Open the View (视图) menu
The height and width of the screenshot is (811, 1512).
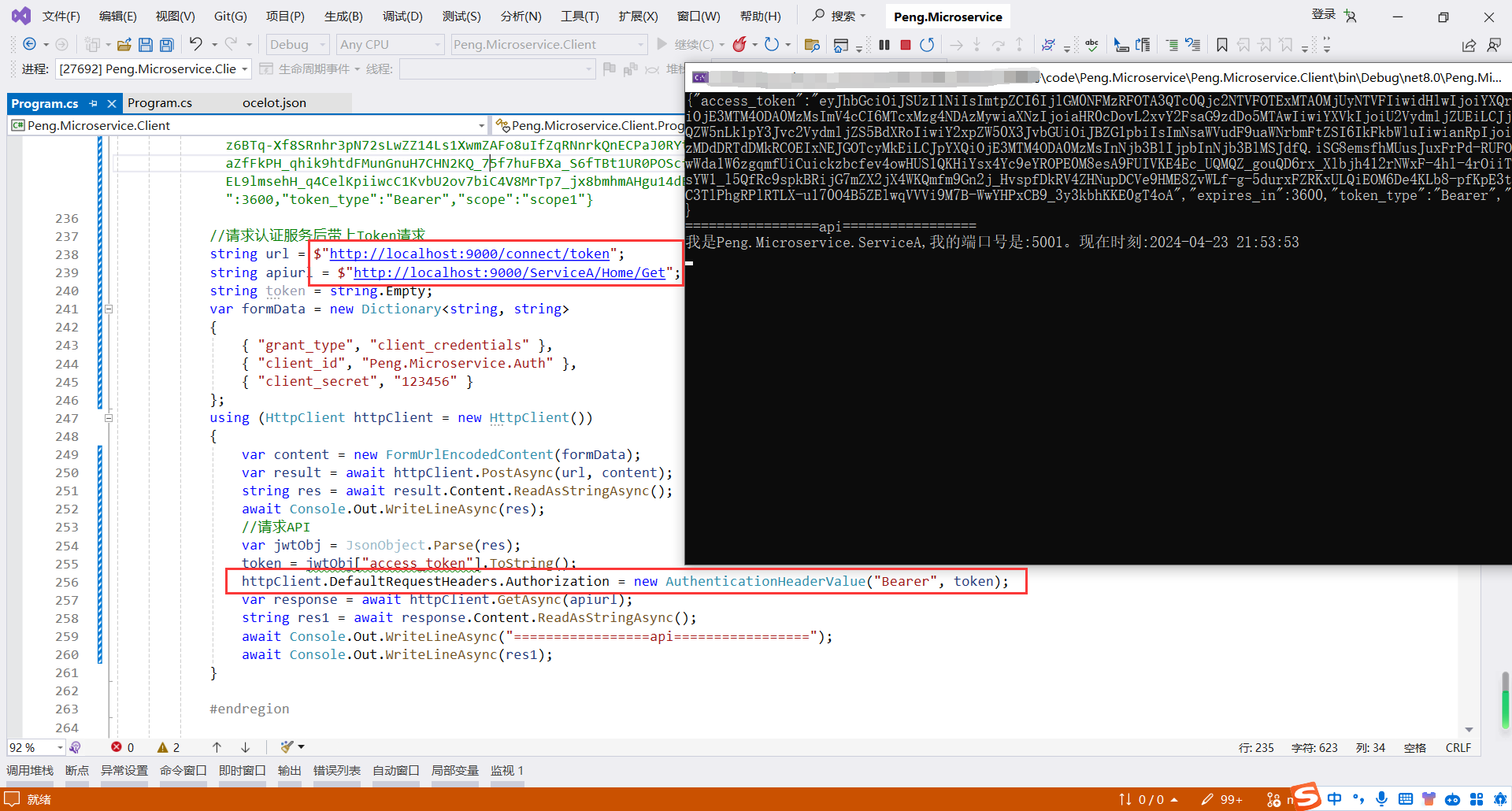[175, 17]
